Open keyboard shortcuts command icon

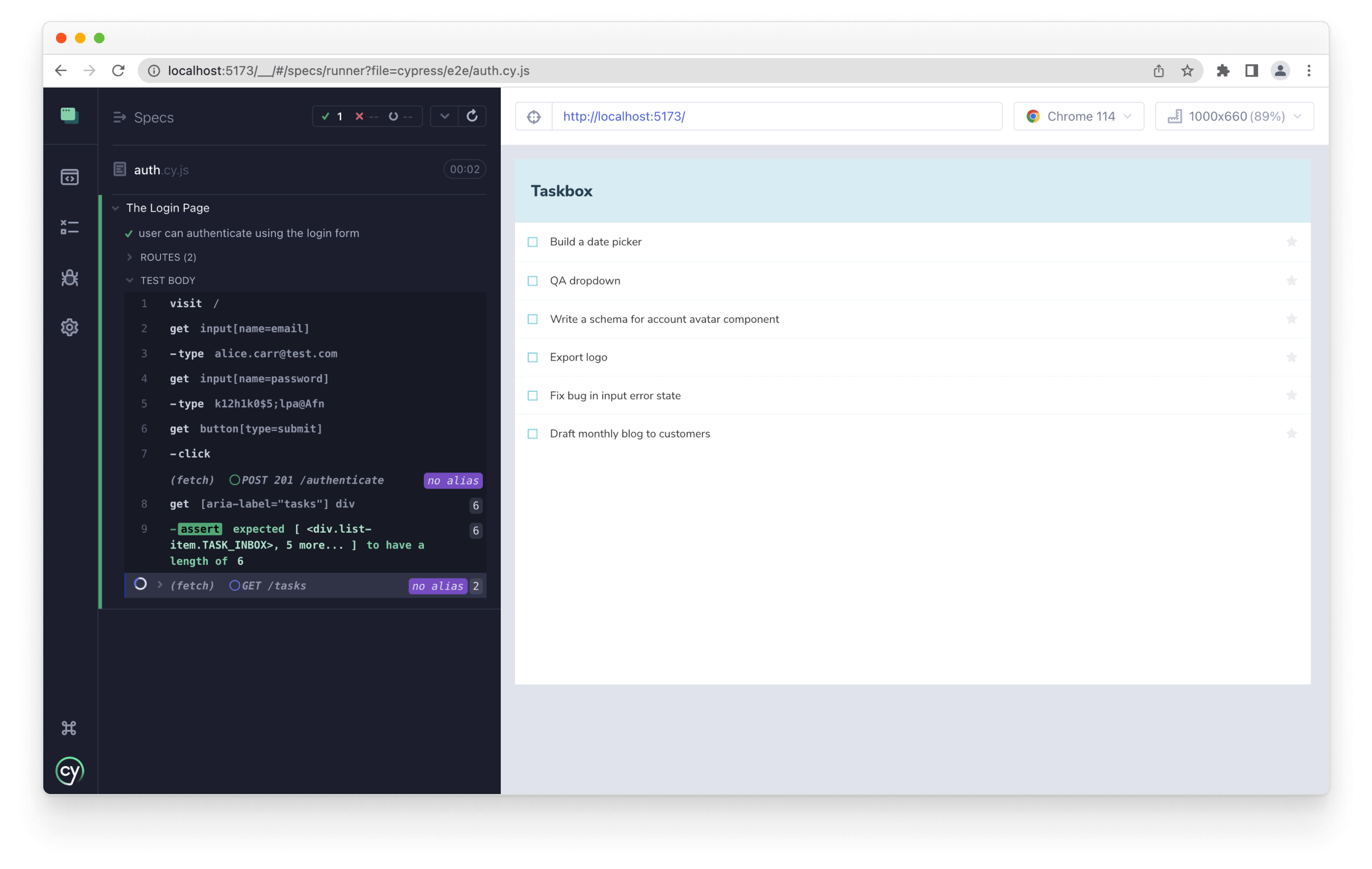pyautogui.click(x=69, y=728)
